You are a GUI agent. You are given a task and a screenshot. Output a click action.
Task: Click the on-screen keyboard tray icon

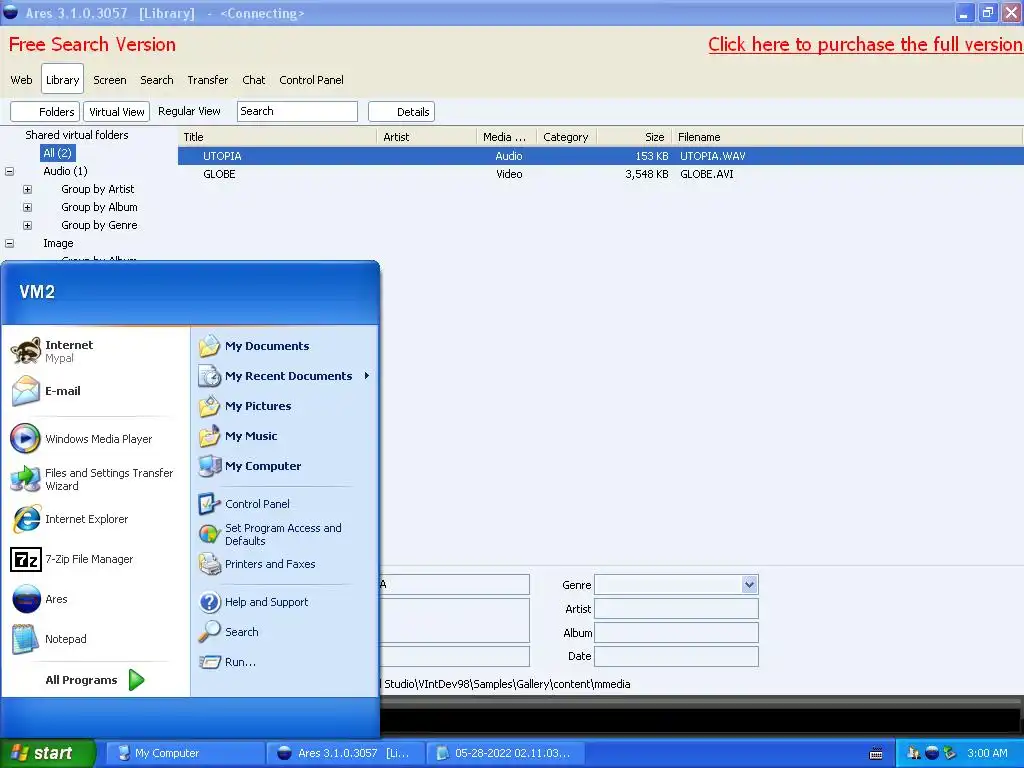click(x=876, y=754)
